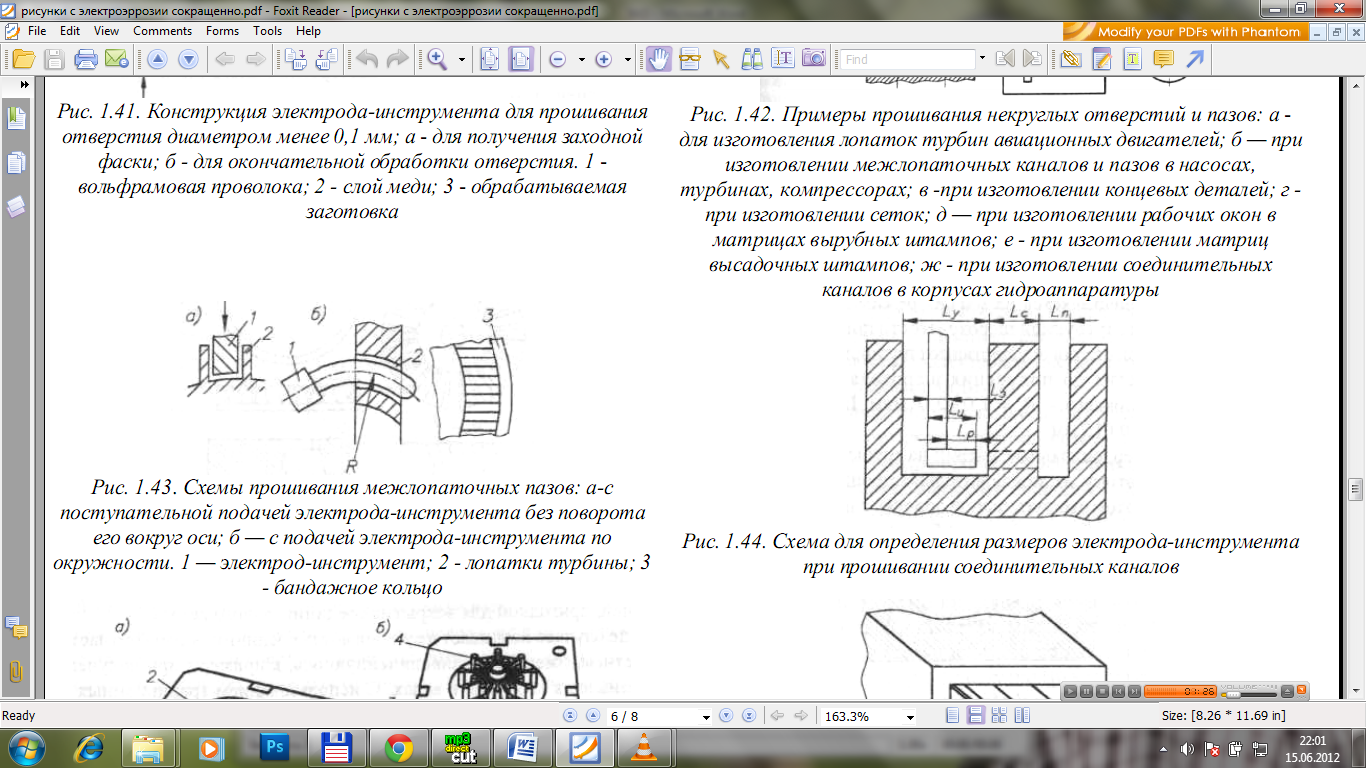Open the Help menu

(308, 31)
